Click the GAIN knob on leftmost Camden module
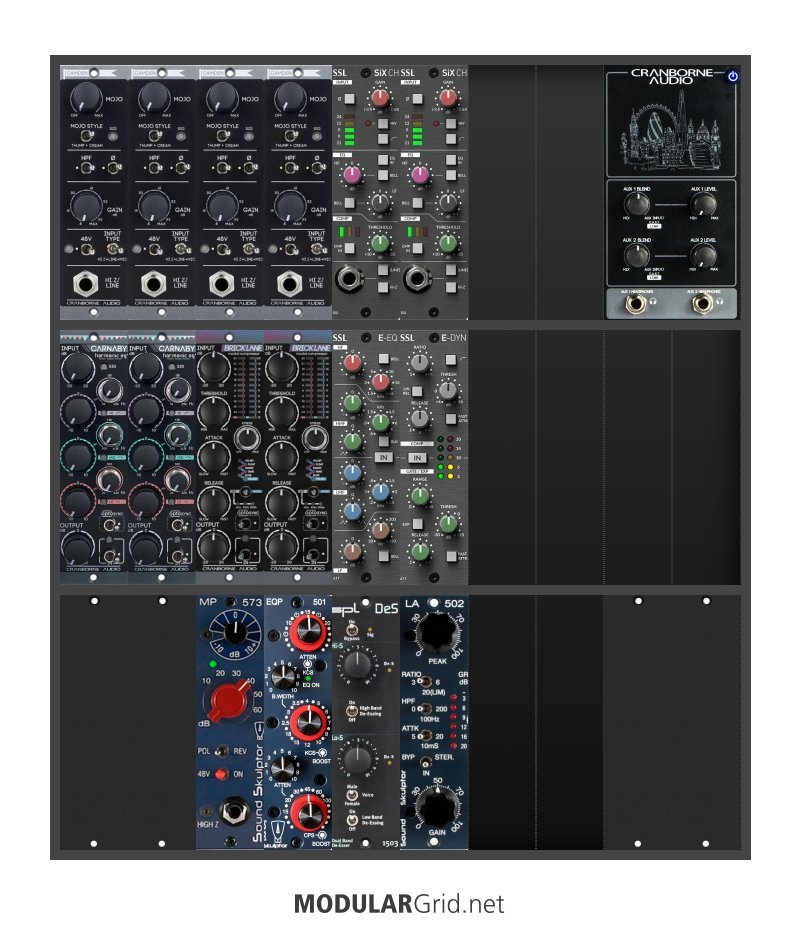800x925 pixels. 86,206
